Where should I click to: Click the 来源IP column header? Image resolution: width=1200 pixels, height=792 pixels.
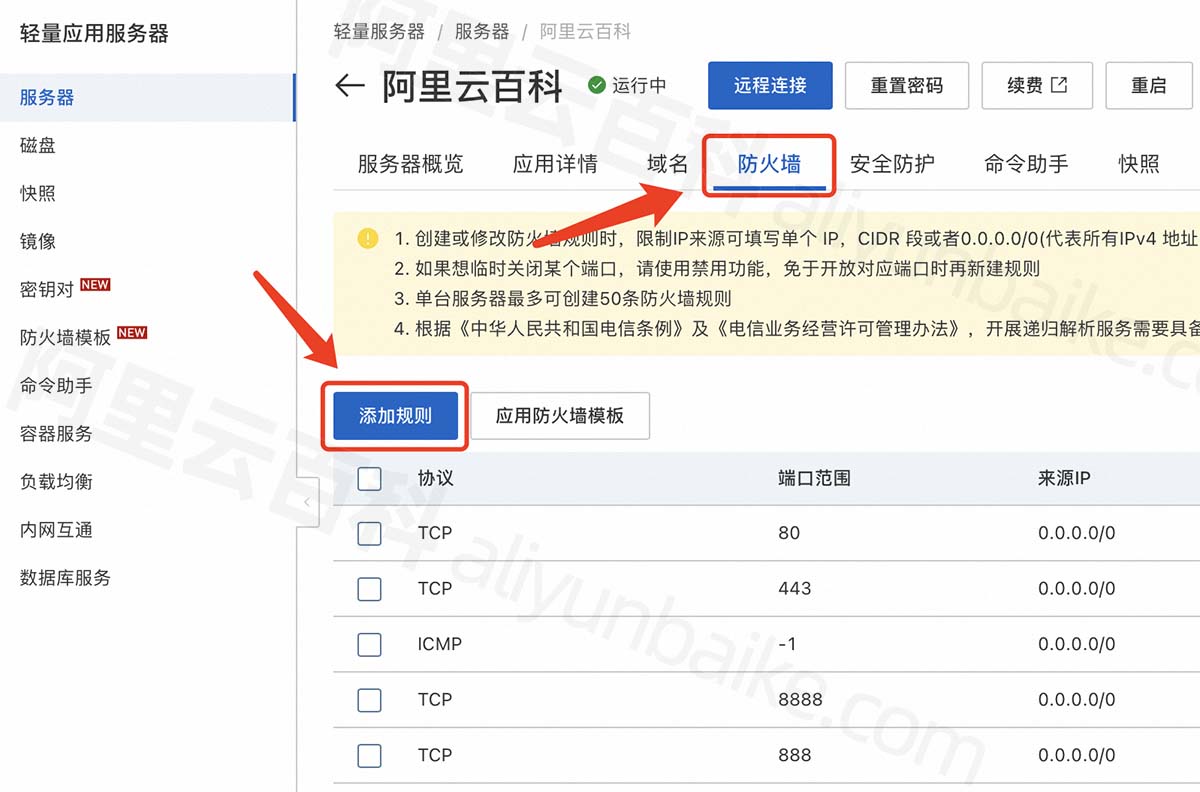[x=1064, y=478]
